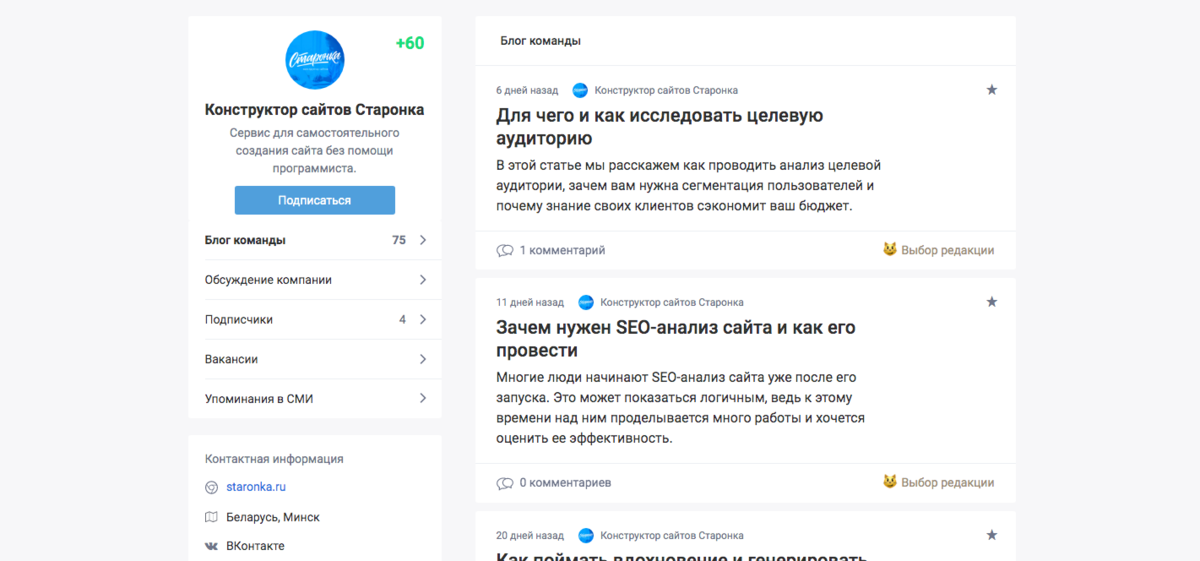Screen dimensions: 1200x561
Task: Click the Контактная информация heading
Action: tap(274, 459)
